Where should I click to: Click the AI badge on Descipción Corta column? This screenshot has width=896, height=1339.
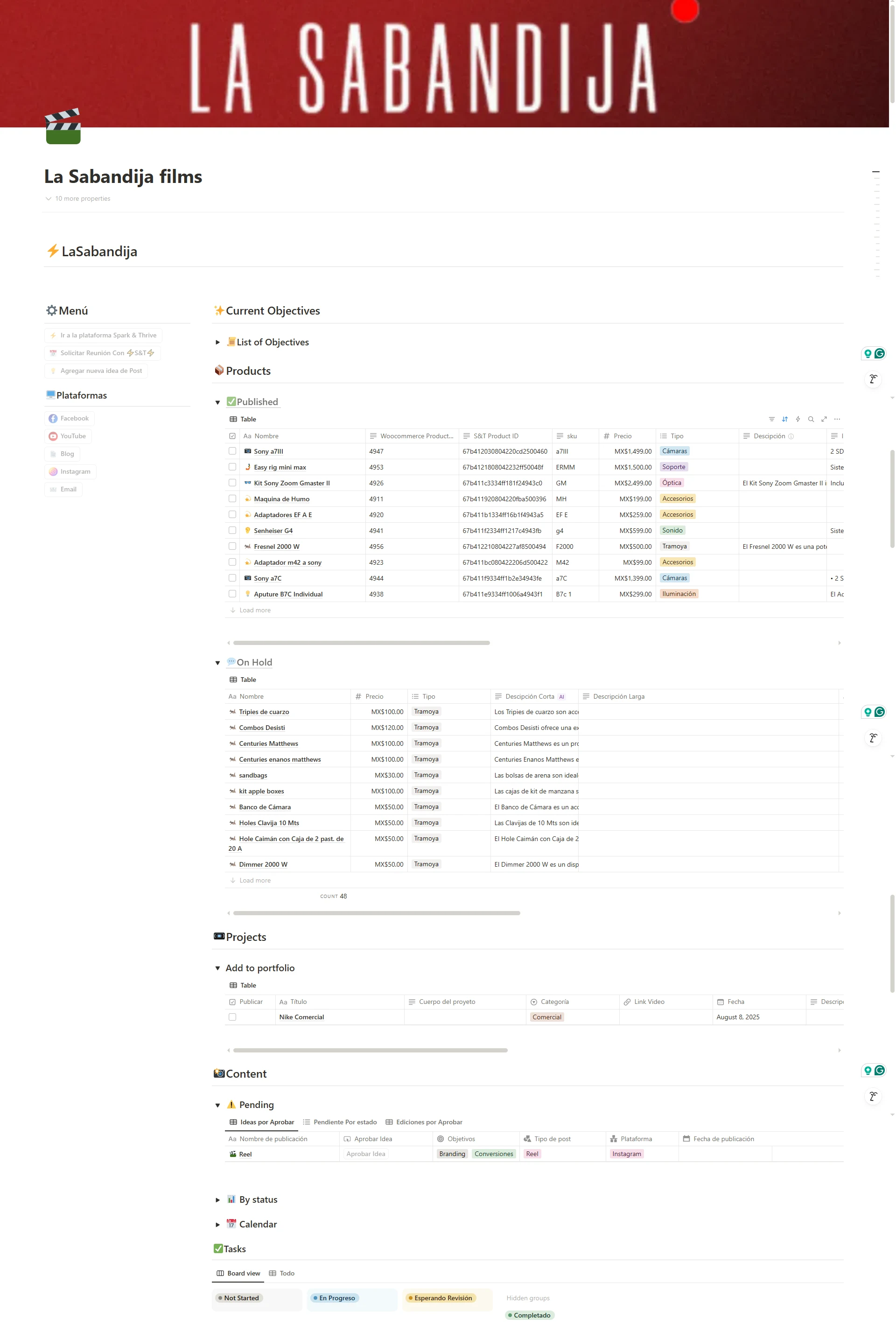pos(562,697)
